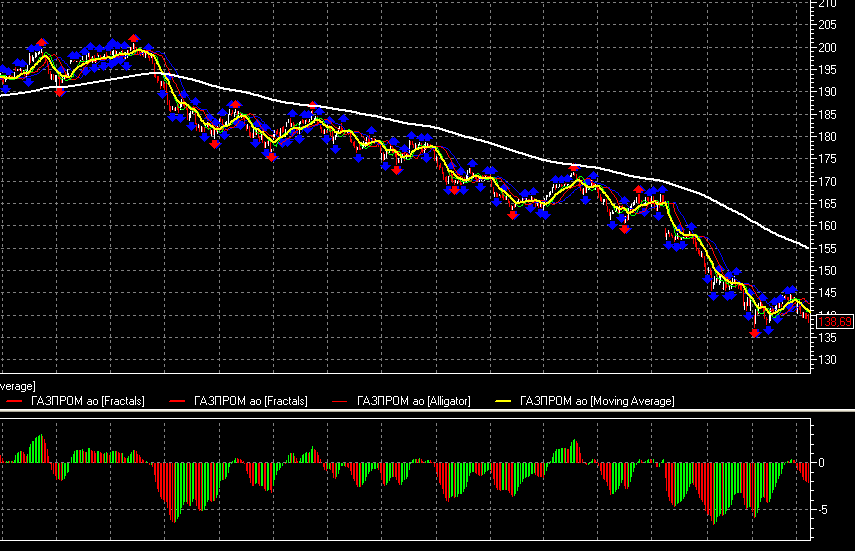The image size is (855, 551).
Task: Click the red Alligator legend line swatch
Action: (340, 402)
